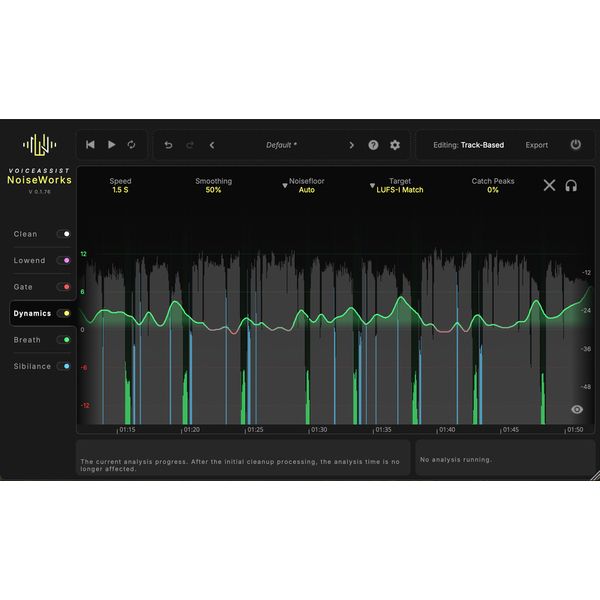Go to next preset with right chevron

click(x=352, y=145)
